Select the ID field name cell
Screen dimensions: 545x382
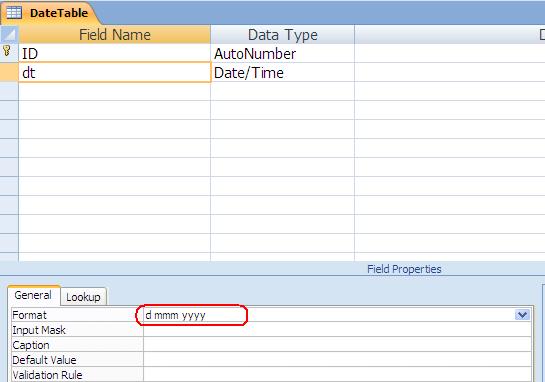point(115,54)
